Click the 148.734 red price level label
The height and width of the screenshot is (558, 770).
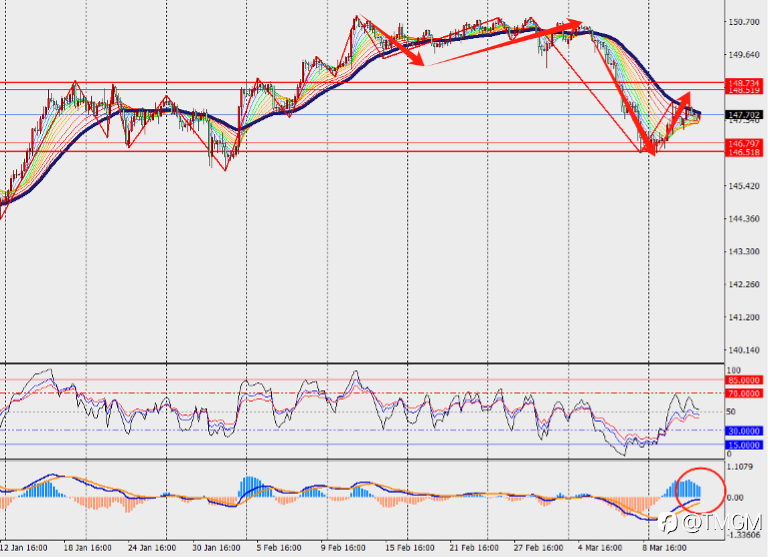(744, 83)
